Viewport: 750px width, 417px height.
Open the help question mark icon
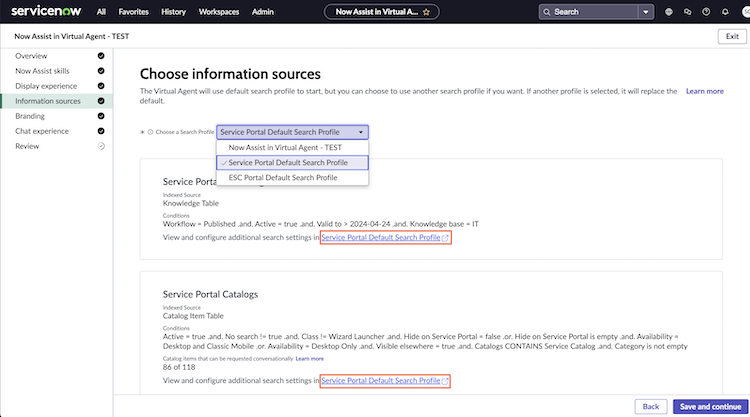(x=706, y=12)
